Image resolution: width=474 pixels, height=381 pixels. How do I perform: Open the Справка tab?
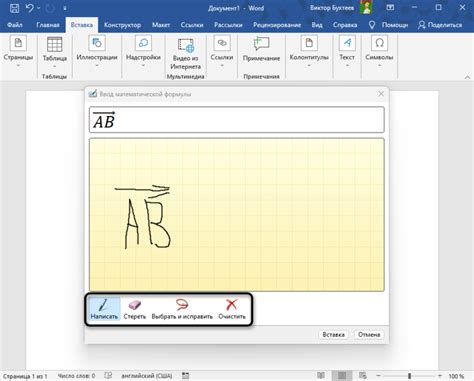345,25
